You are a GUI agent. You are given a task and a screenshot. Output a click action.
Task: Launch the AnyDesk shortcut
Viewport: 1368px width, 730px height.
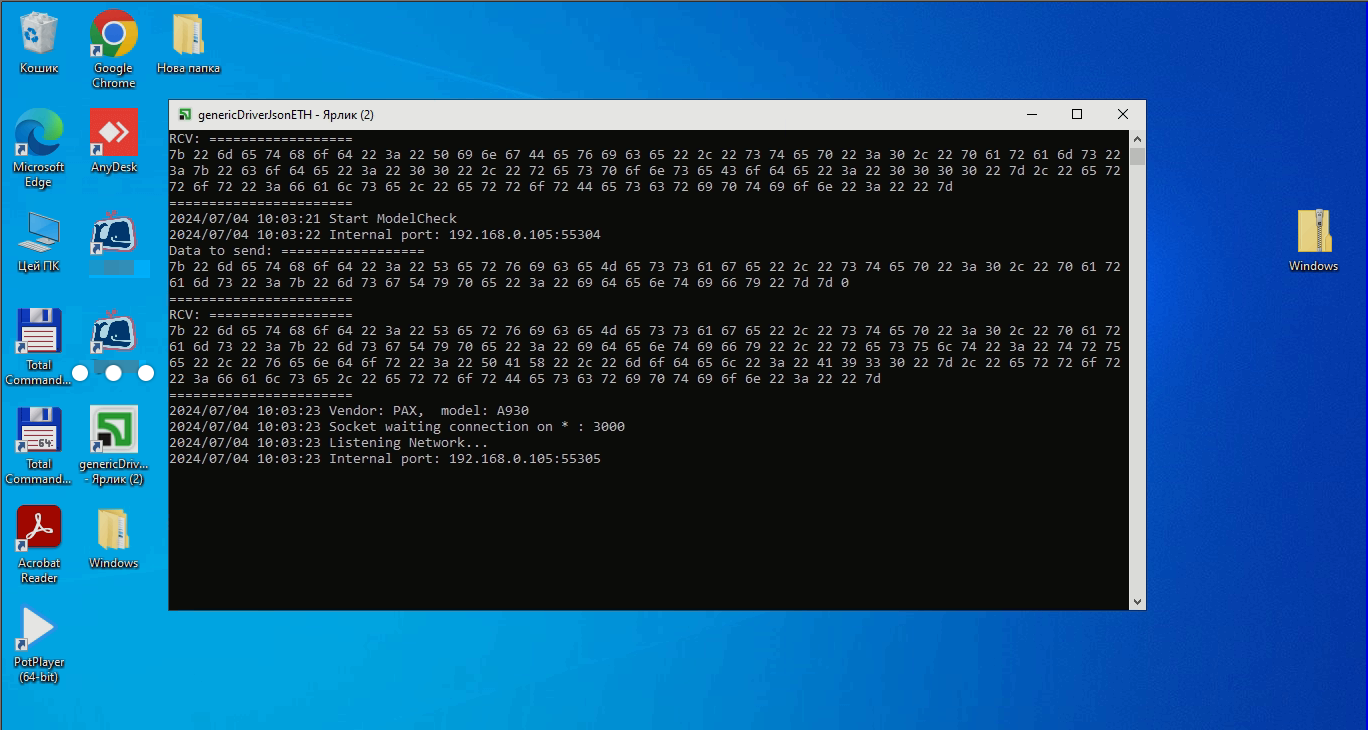(x=113, y=134)
